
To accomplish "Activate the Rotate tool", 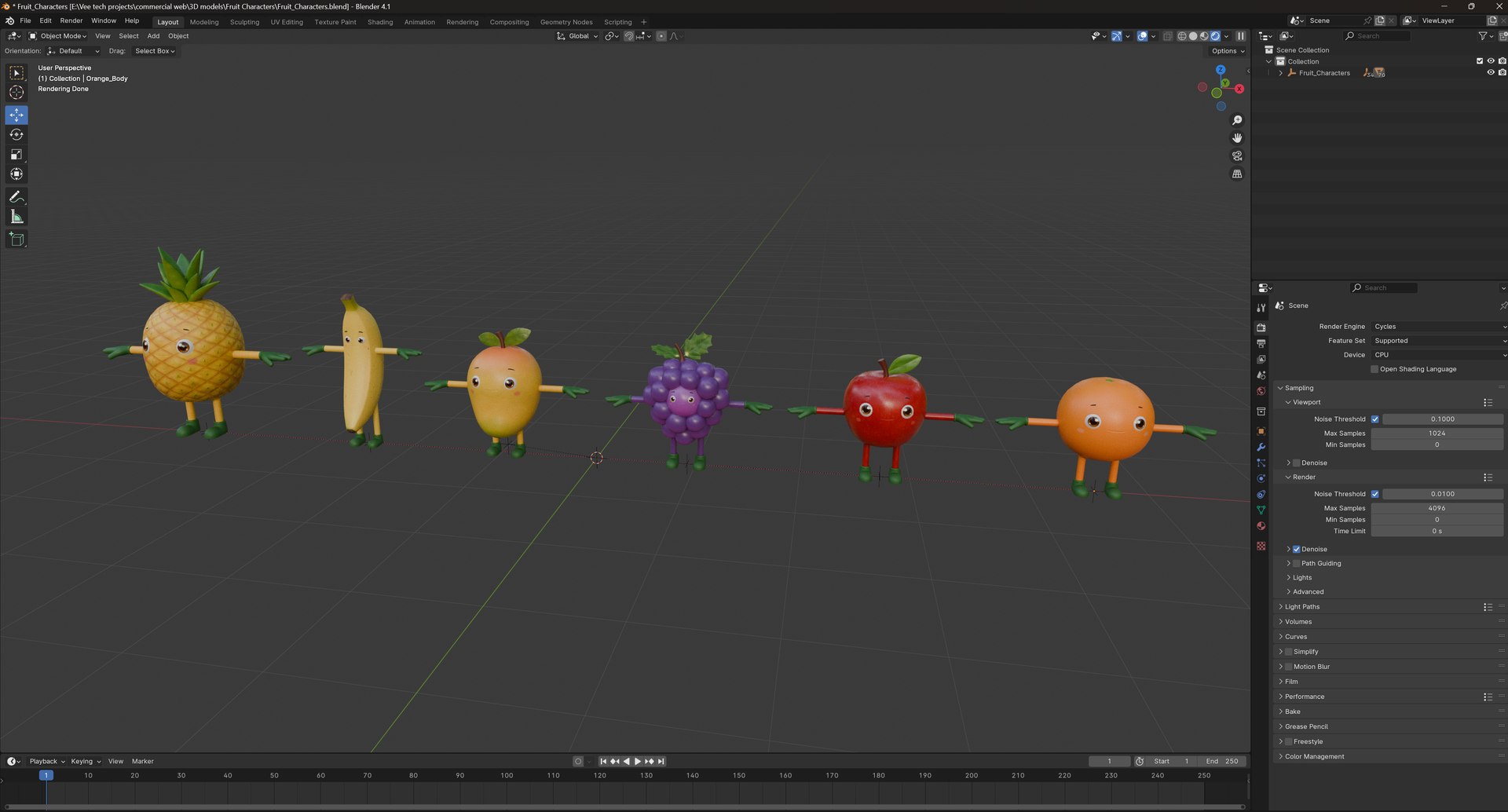I will point(16,135).
